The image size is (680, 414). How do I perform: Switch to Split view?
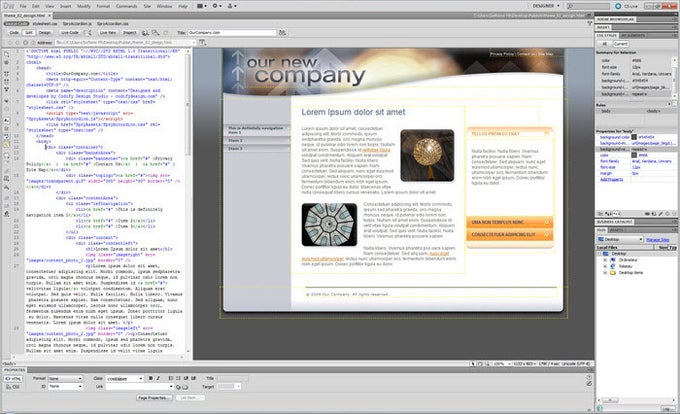[x=29, y=33]
